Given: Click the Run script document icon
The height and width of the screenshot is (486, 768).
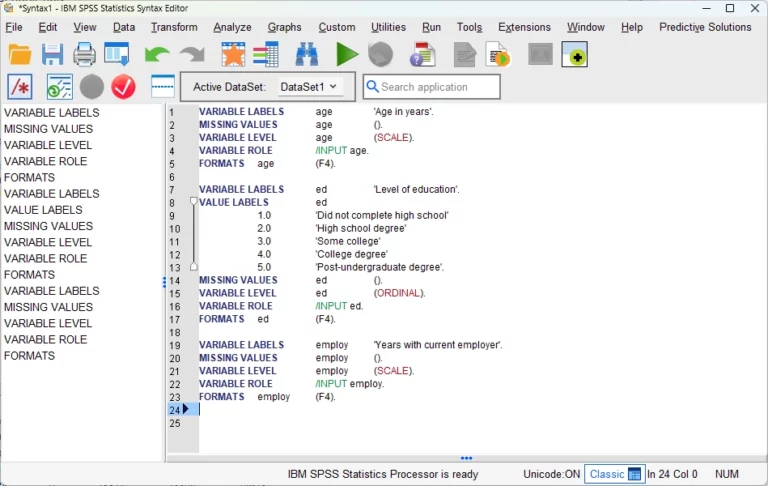Looking at the screenshot, I should [x=498, y=54].
